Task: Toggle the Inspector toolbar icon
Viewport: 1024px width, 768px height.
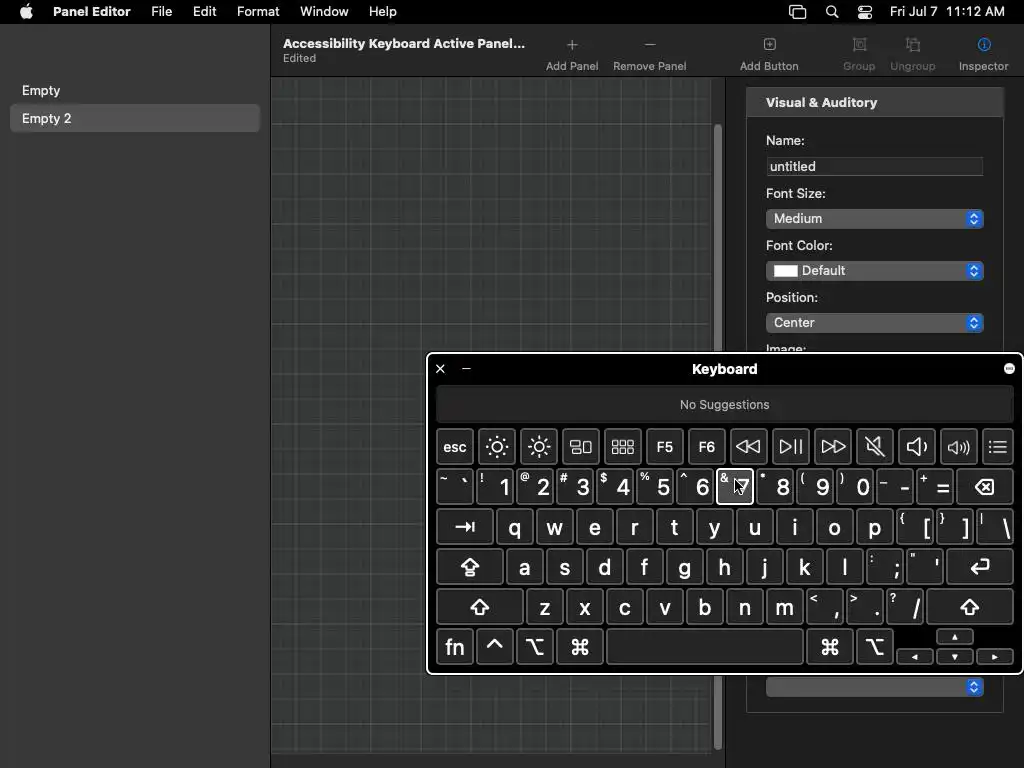Action: (984, 44)
